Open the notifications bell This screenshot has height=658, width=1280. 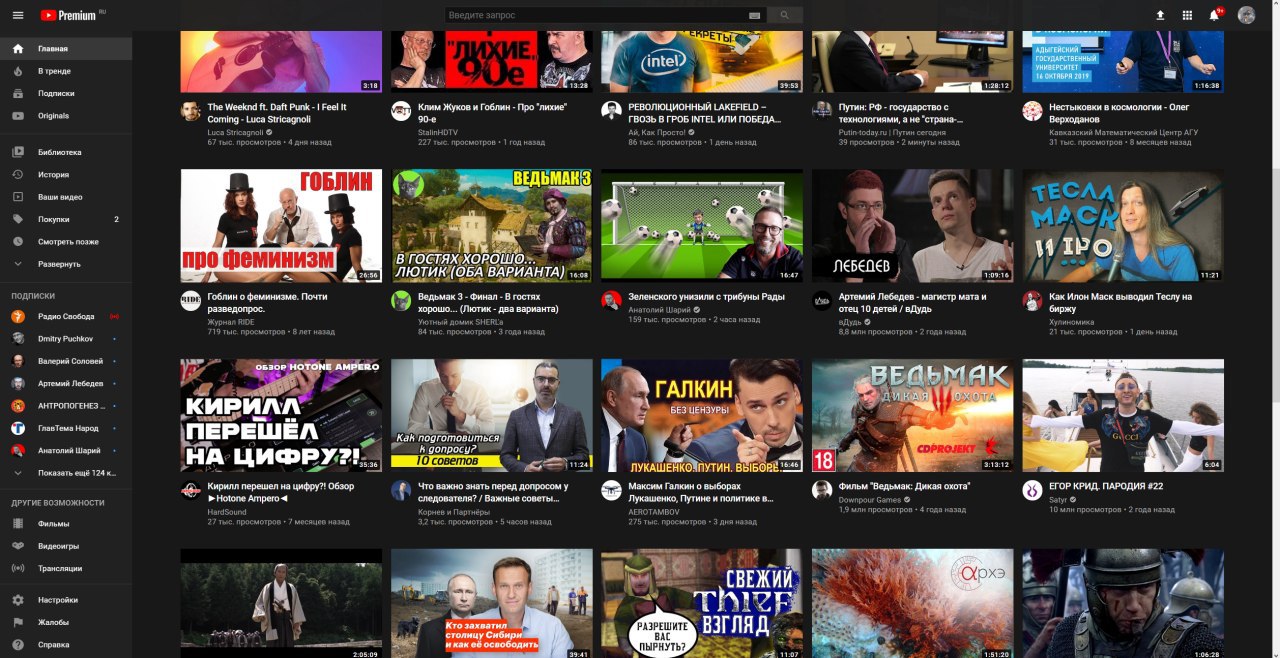(1214, 15)
